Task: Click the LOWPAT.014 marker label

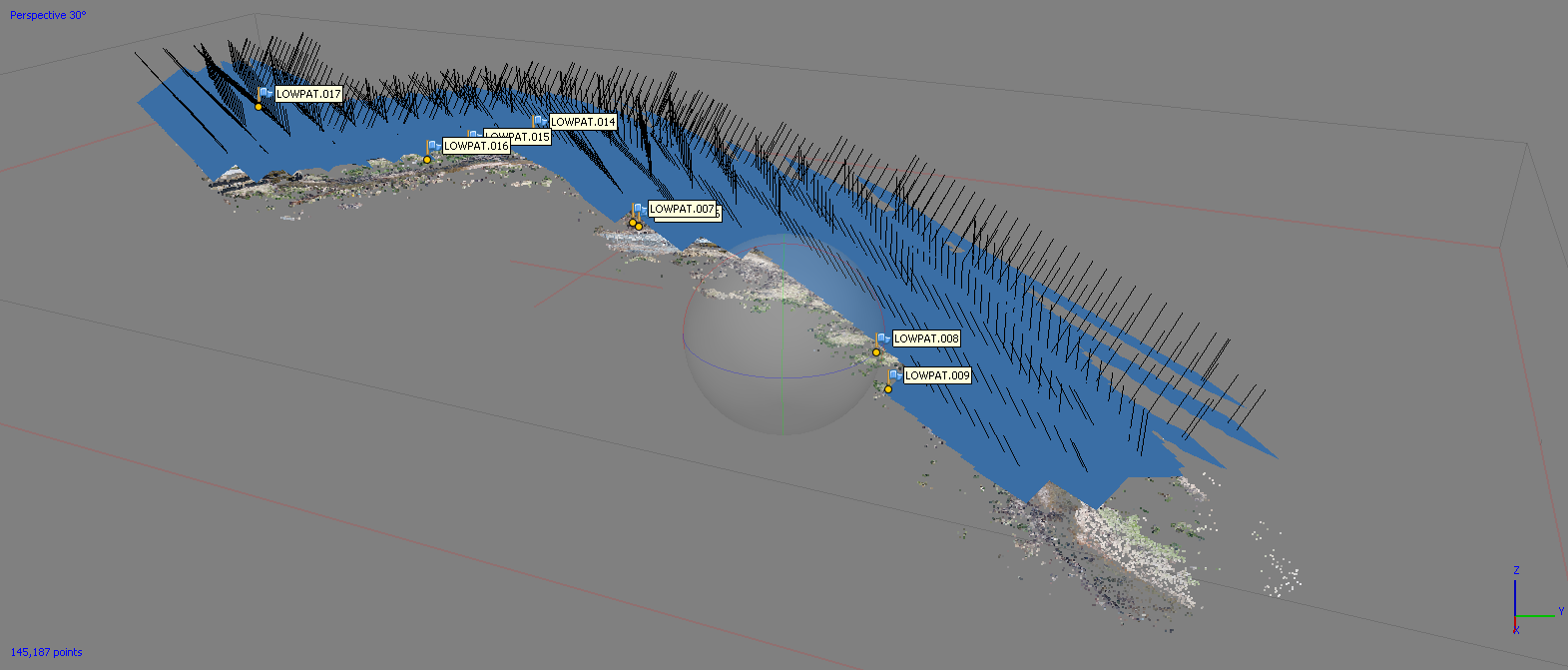Action: pyautogui.click(x=584, y=122)
